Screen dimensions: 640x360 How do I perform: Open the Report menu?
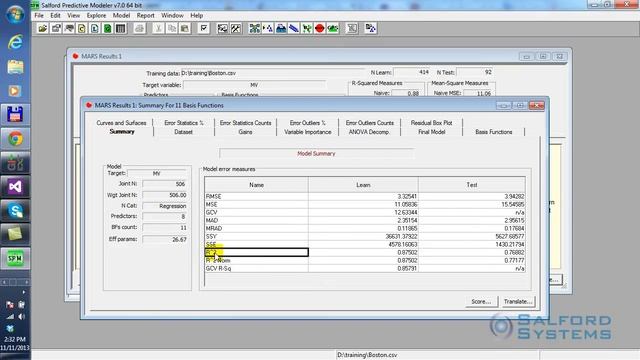click(146, 16)
